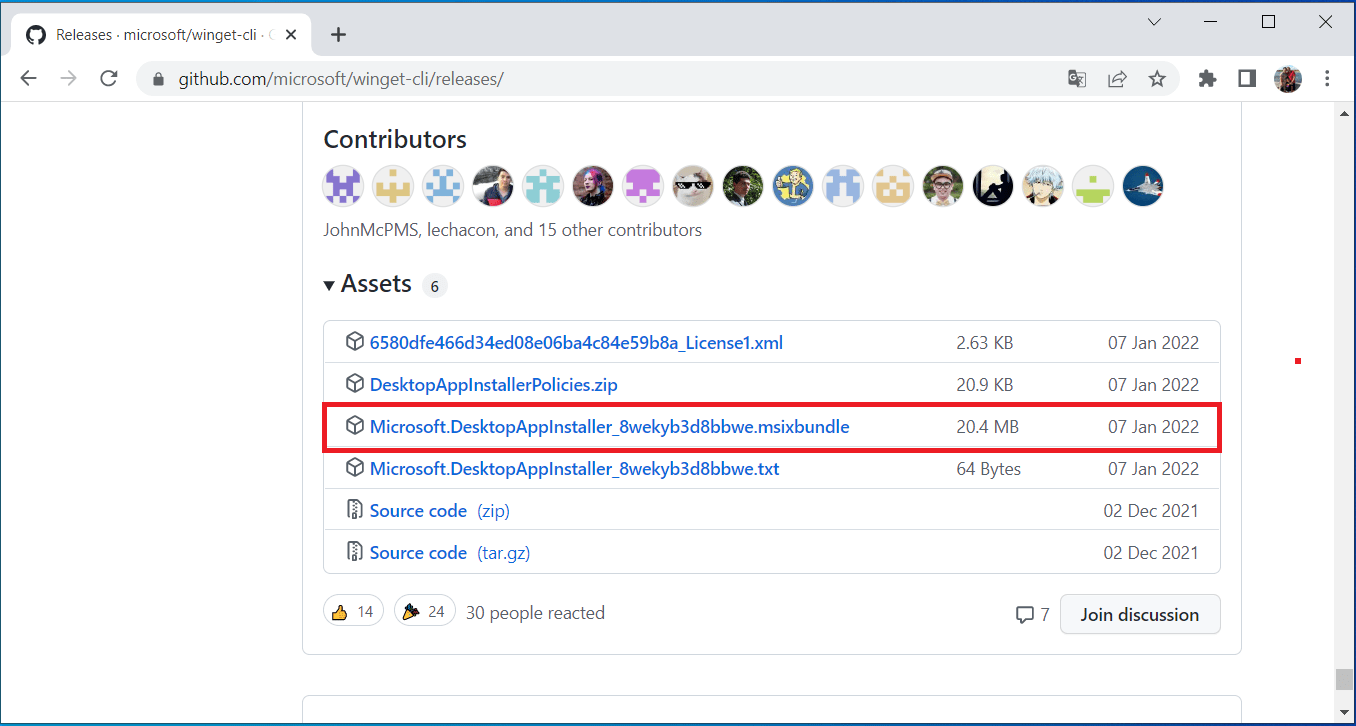Open the Extensions puzzle icon
Viewport: 1356px width, 726px height.
[1207, 78]
